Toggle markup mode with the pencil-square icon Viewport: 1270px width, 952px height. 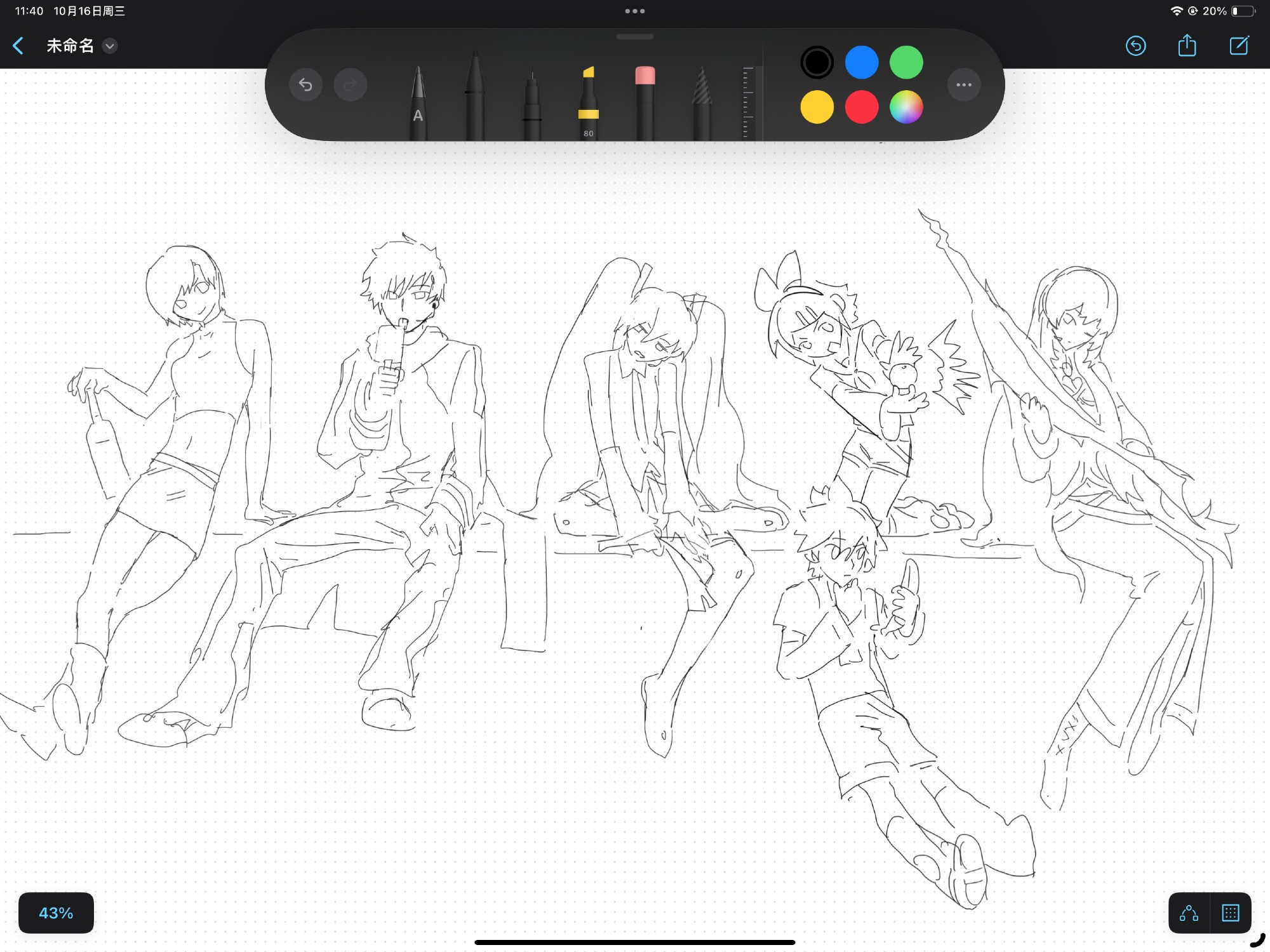pos(1239,46)
